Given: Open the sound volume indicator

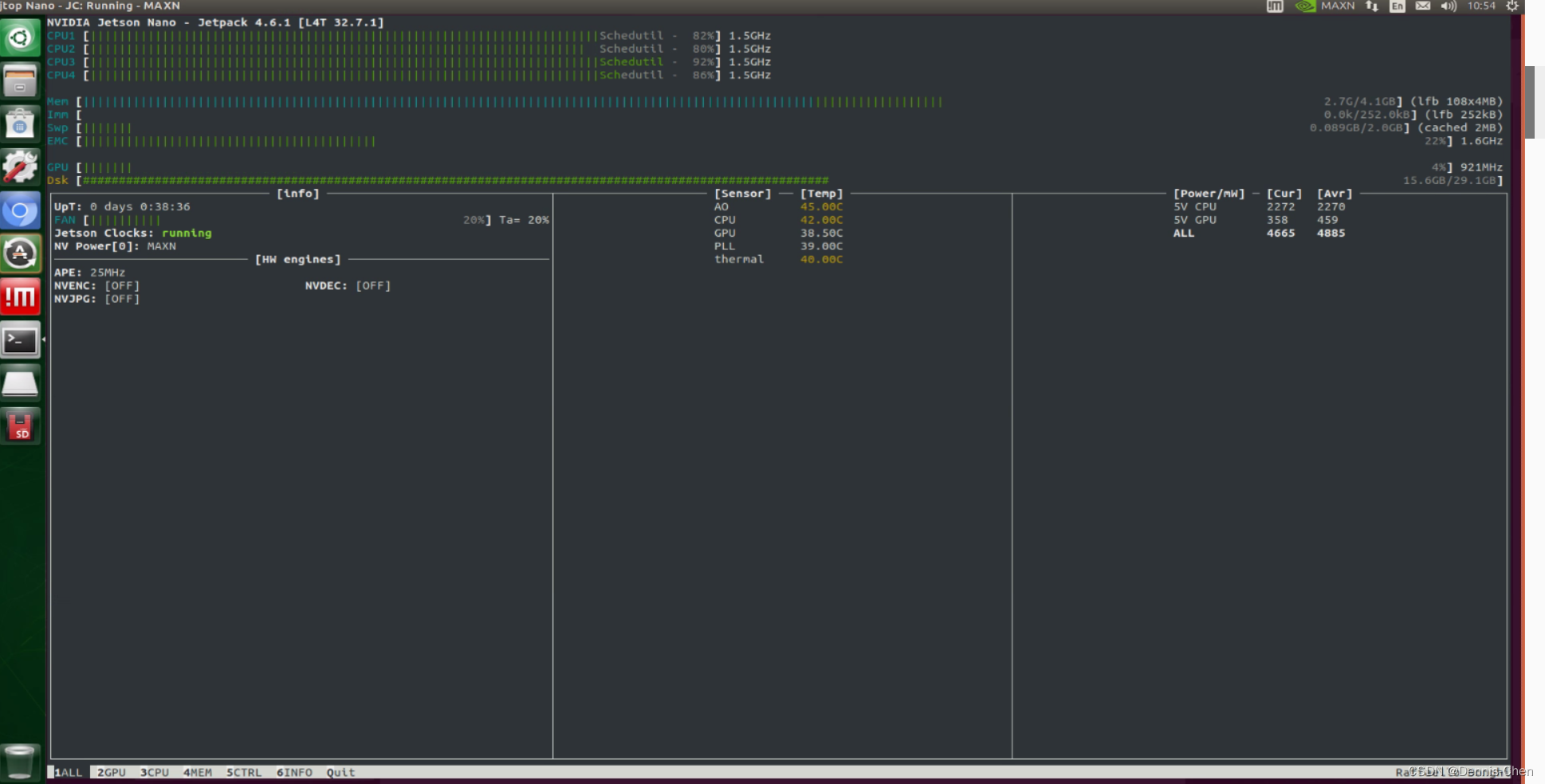Looking at the screenshot, I should click(x=1449, y=6).
